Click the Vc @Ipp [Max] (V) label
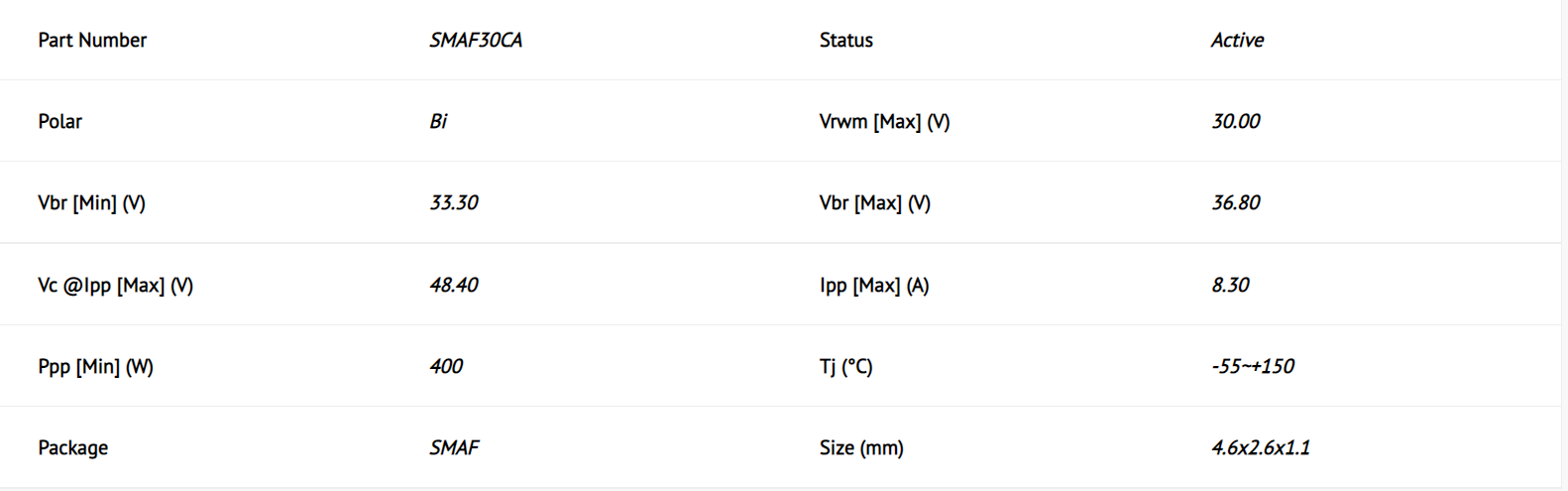This screenshot has height=491, width=1568. [x=115, y=285]
